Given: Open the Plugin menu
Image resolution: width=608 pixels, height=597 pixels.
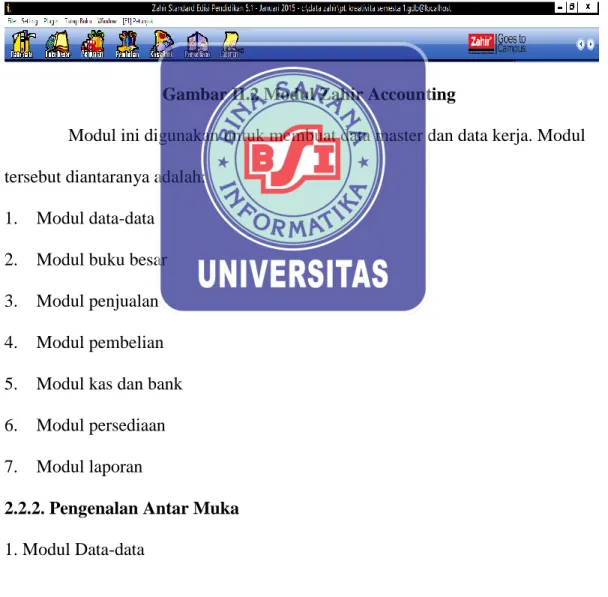Looking at the screenshot, I should click(x=51, y=21).
